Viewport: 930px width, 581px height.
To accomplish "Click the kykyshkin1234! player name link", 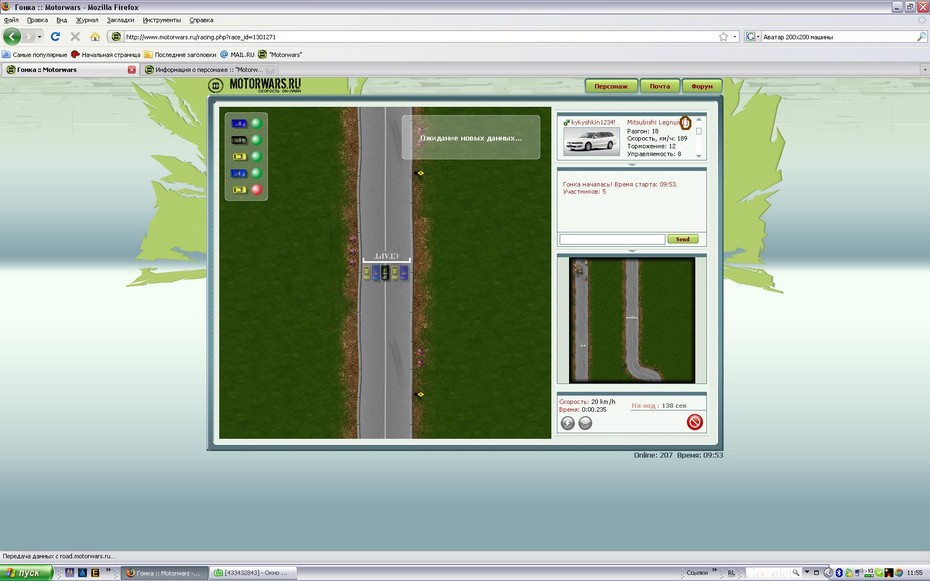I will coord(593,122).
